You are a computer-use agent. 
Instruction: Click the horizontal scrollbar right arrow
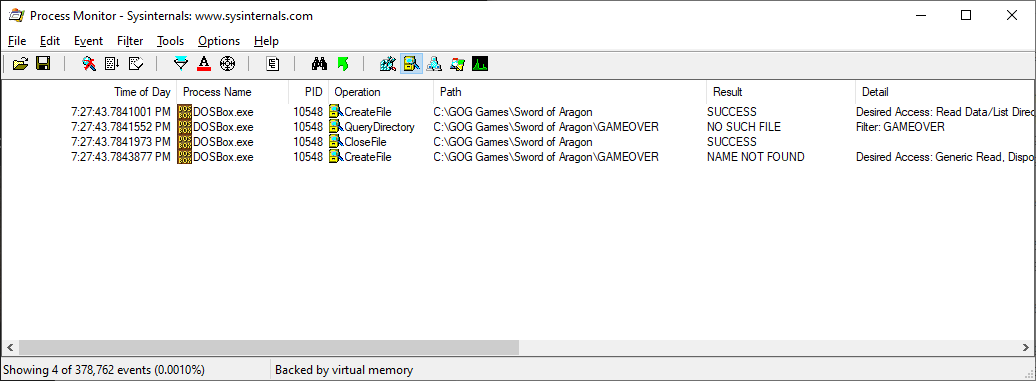click(1025, 347)
